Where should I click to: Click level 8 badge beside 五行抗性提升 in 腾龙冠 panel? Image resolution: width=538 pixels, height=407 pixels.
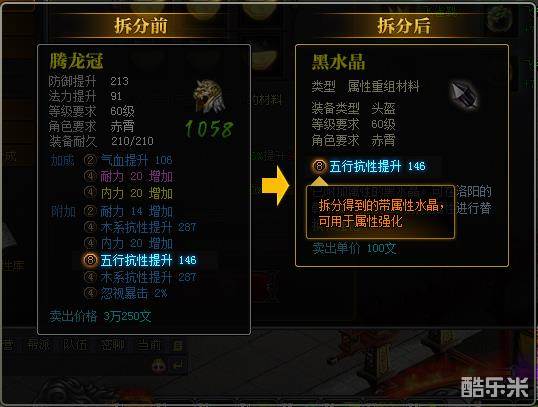pyautogui.click(x=90, y=260)
